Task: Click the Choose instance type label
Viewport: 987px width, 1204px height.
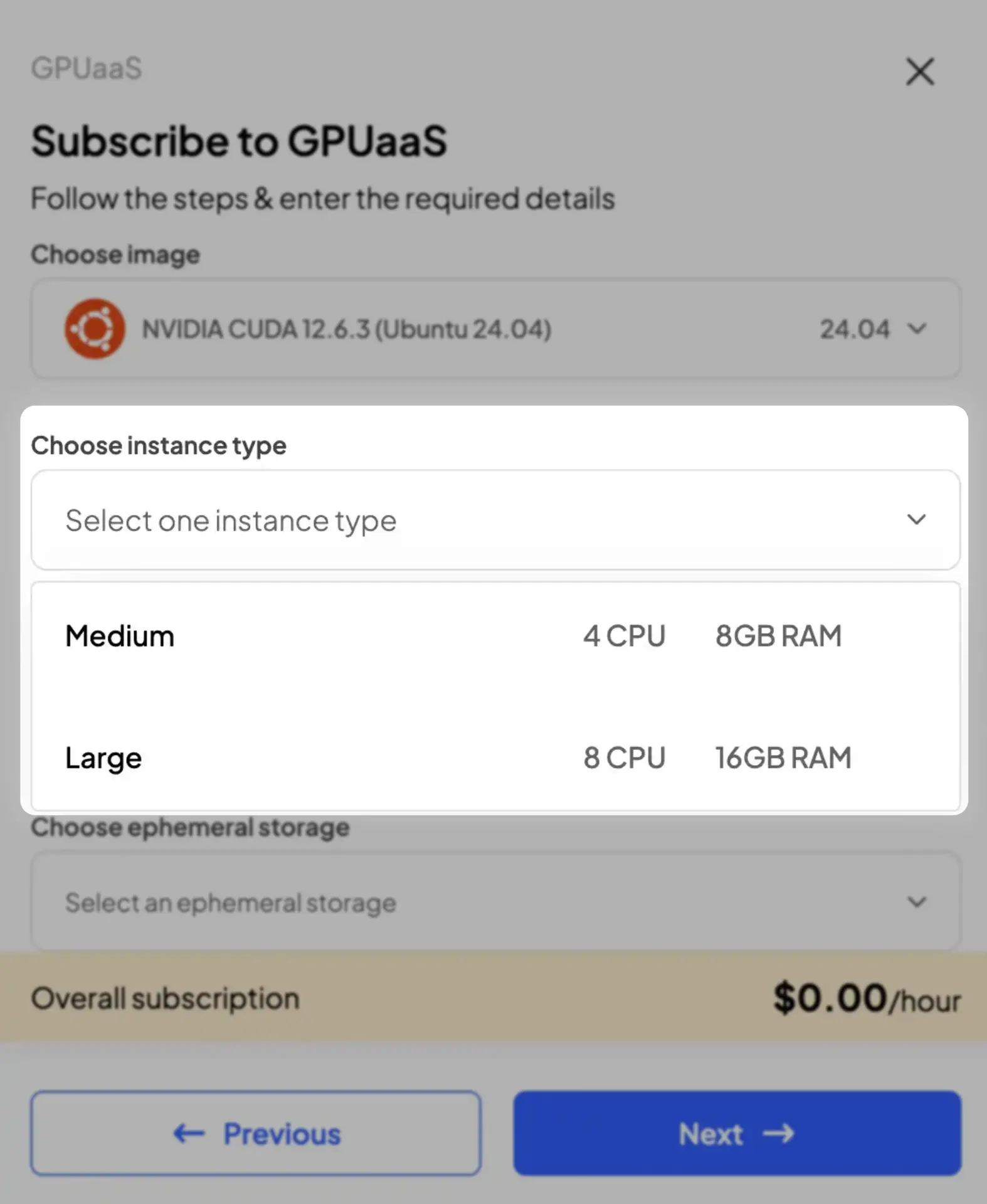Action: tap(159, 445)
